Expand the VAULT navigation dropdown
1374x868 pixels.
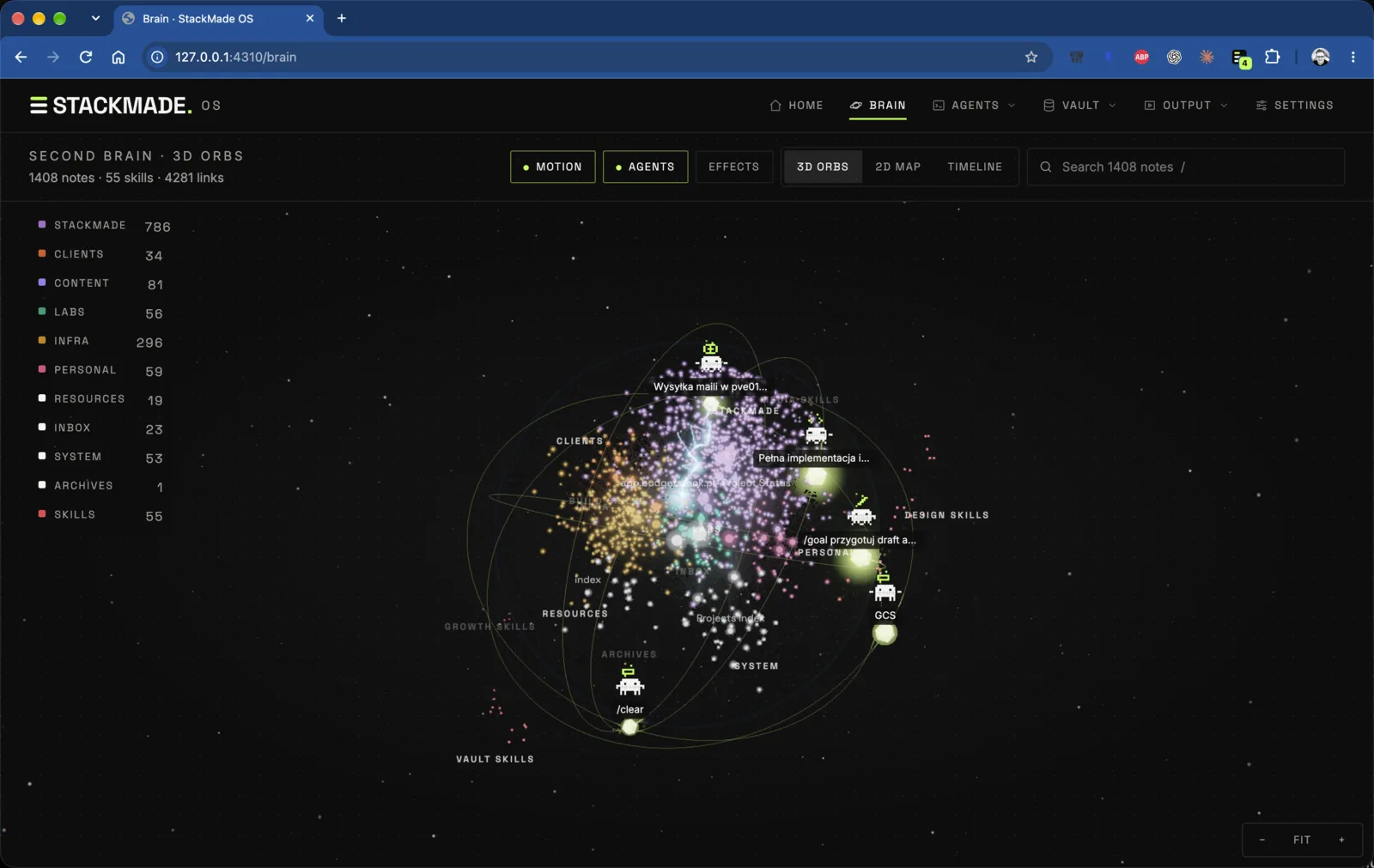(x=1079, y=105)
